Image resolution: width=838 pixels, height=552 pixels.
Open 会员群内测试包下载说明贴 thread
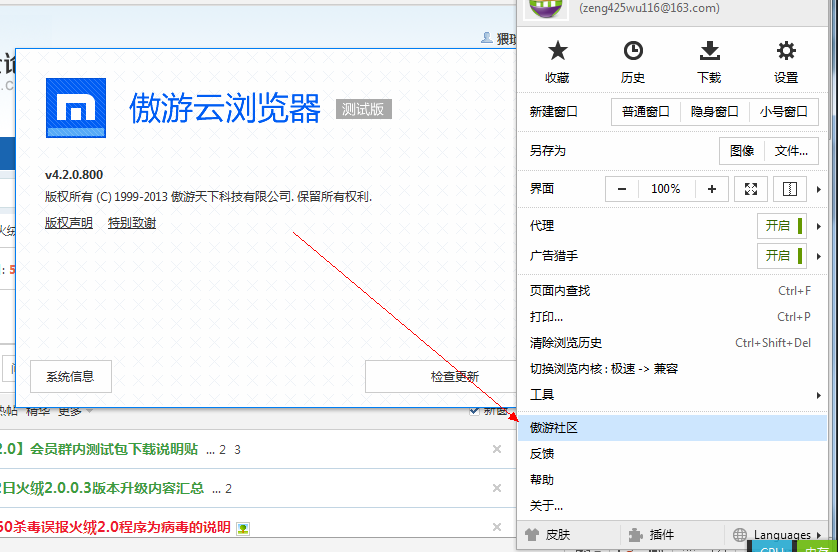114,449
